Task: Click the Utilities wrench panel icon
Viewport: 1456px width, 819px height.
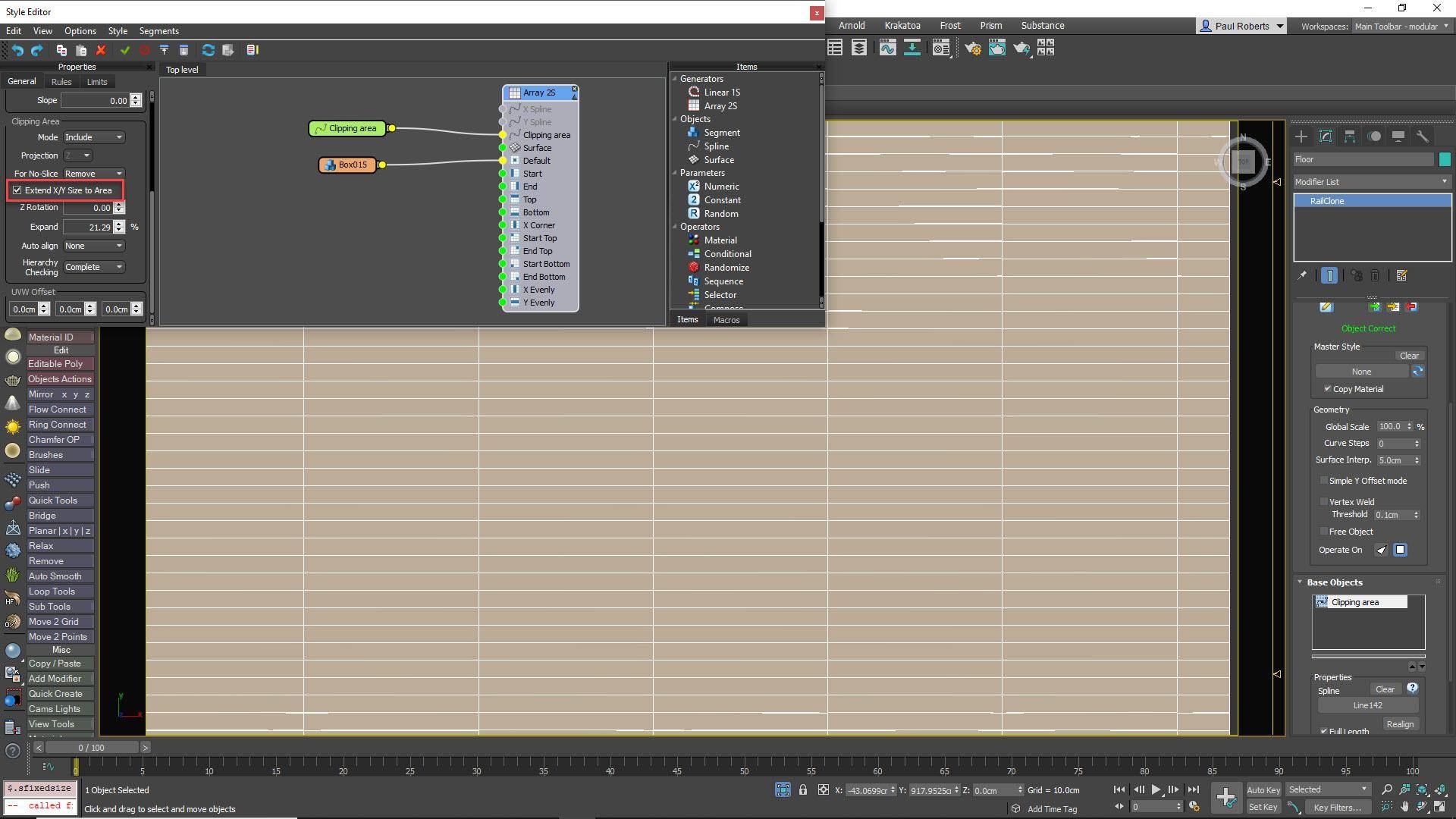Action: [1422, 136]
